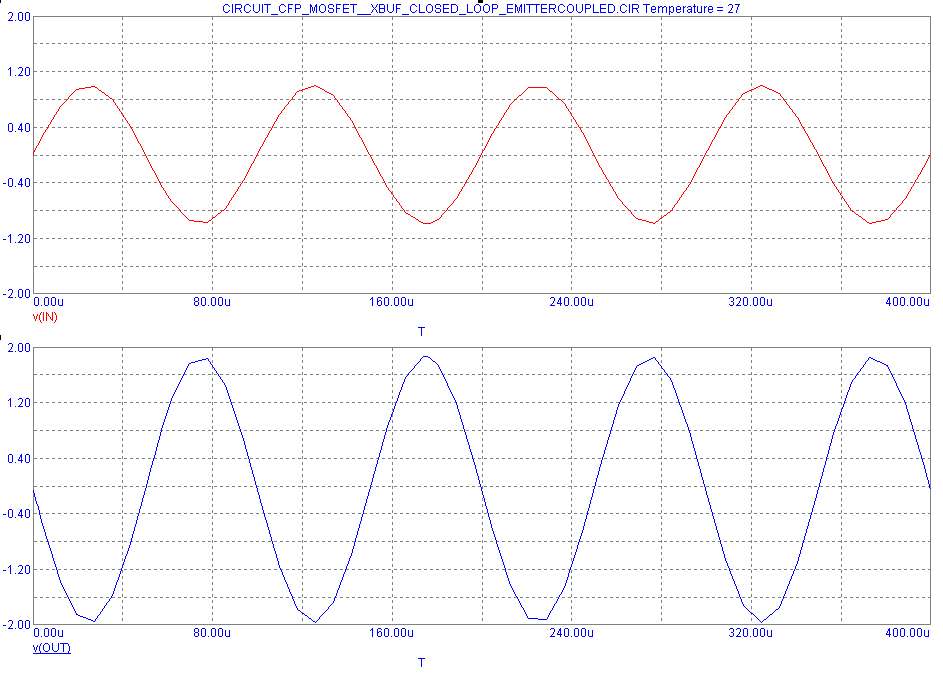Select the -2.00 y-axis value on v(OUT) plot
Screen dimensions: 943x673
point(17,625)
